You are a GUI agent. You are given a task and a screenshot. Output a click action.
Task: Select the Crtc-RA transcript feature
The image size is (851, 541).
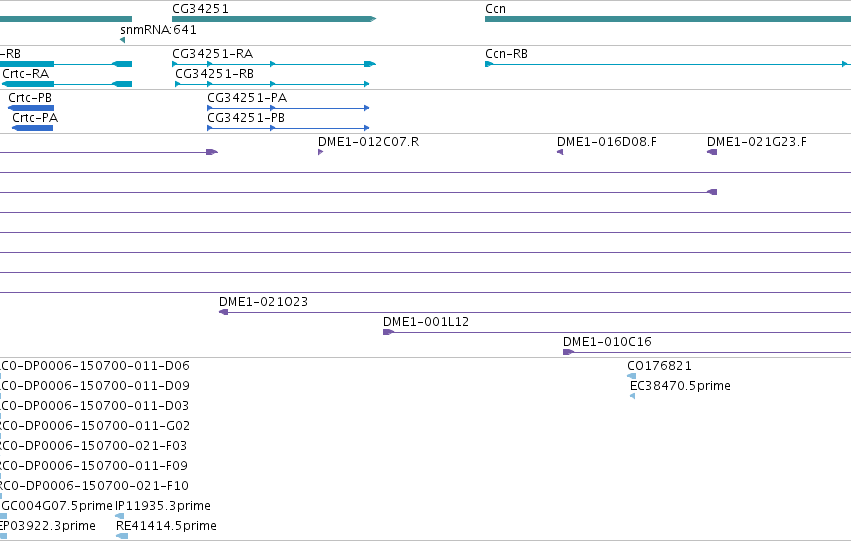(x=67, y=84)
